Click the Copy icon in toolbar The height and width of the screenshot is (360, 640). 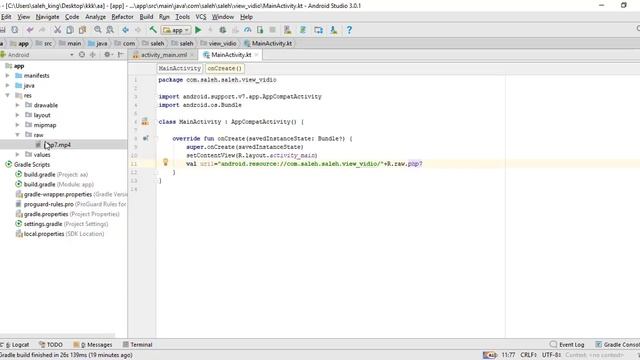[70, 30]
